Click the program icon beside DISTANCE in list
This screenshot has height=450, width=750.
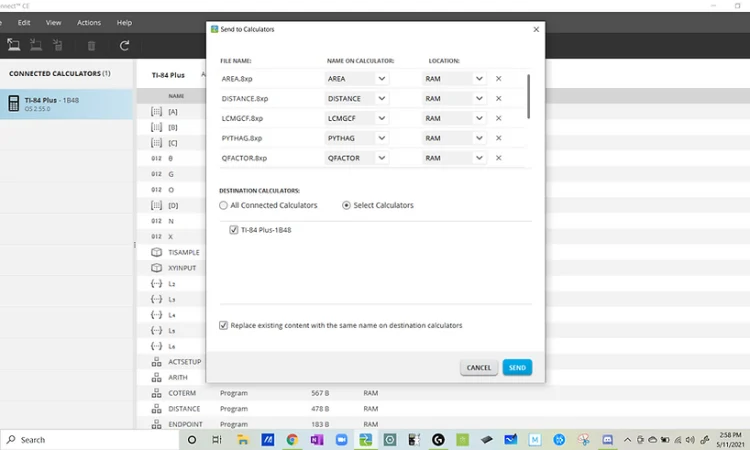coord(156,409)
